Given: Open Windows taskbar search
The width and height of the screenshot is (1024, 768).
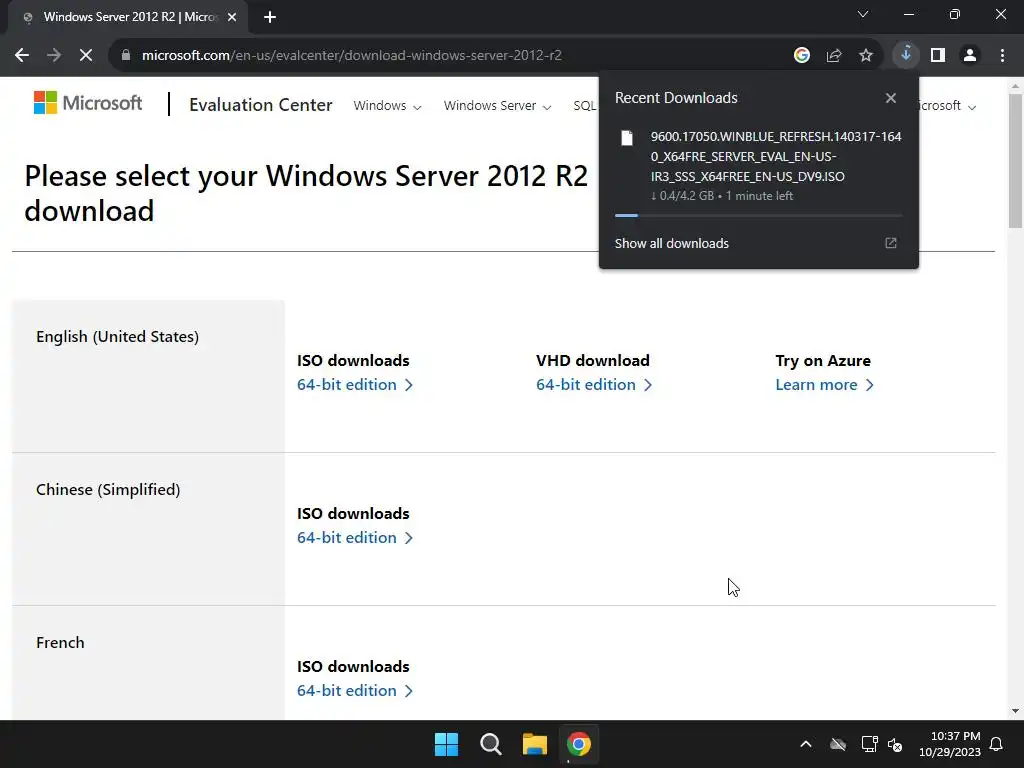Looking at the screenshot, I should point(490,744).
